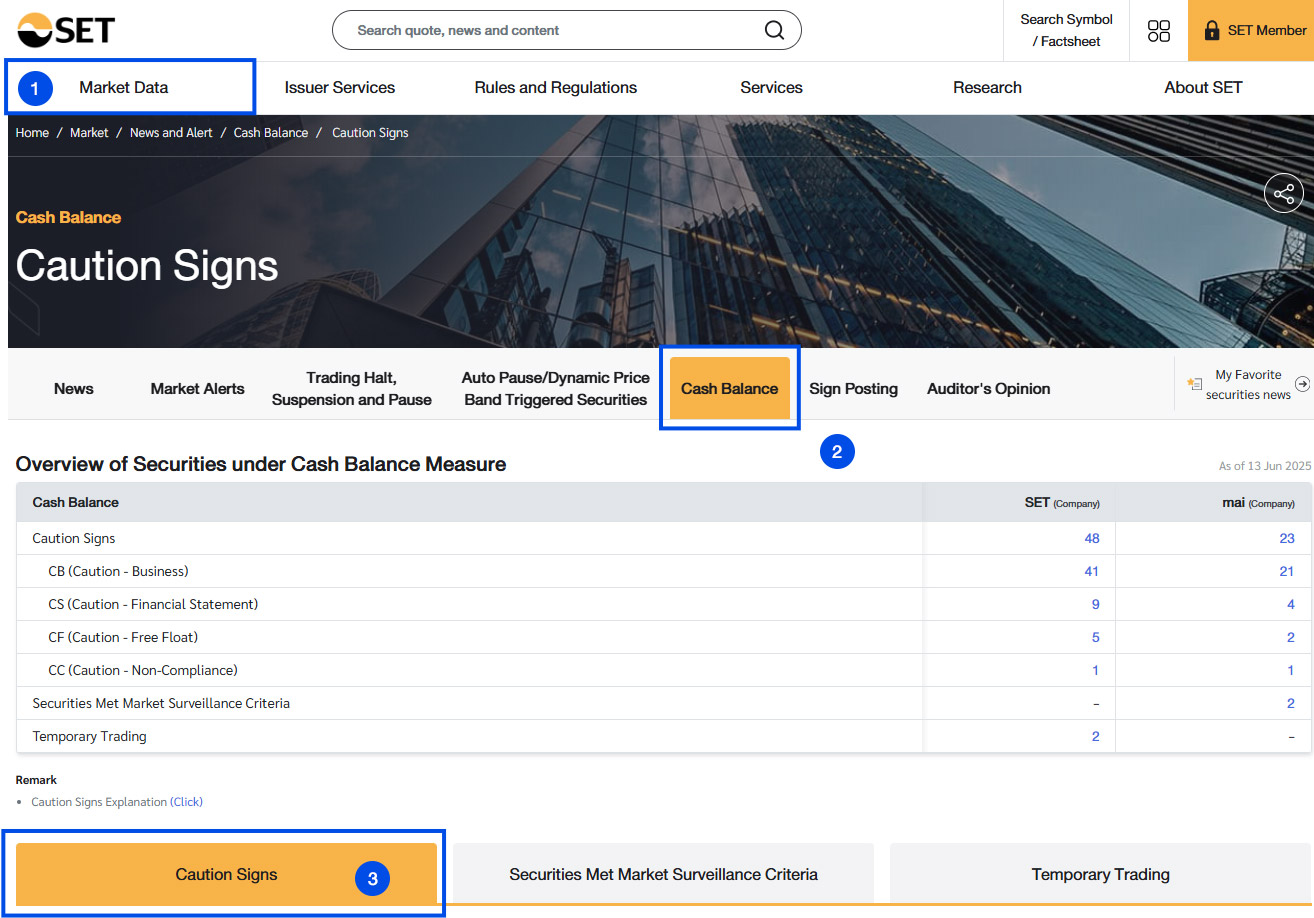Click mai count 2 for CF
1314x918 pixels.
1291,637
